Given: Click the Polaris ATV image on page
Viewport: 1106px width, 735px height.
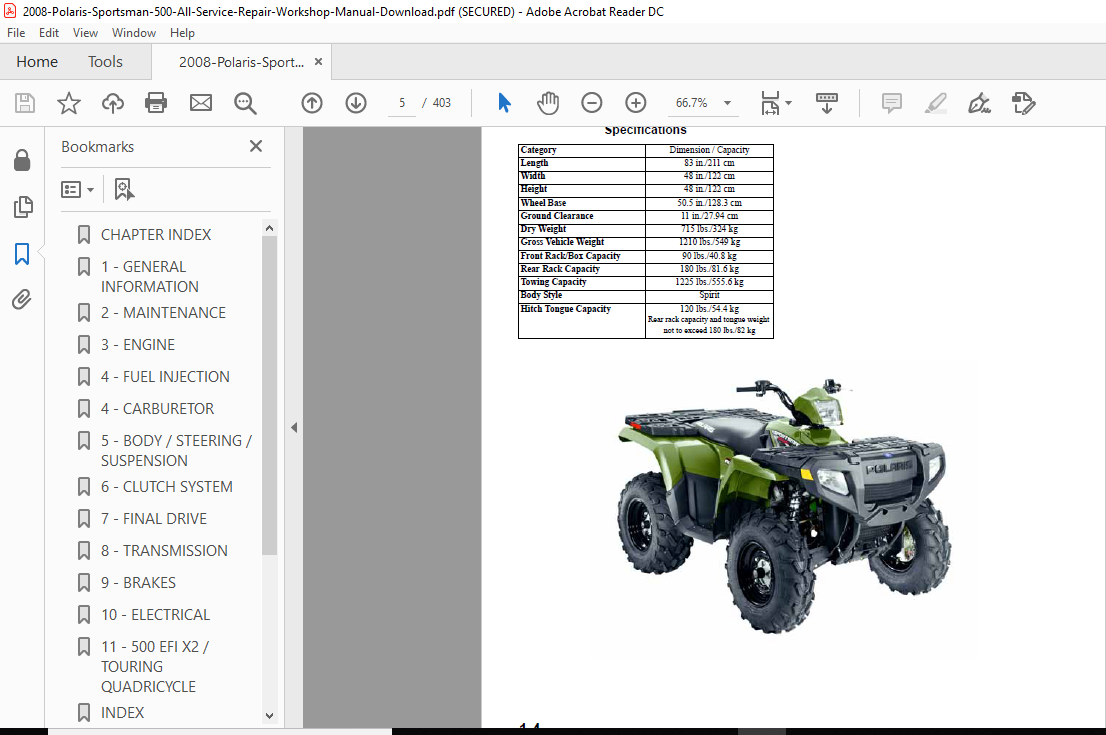Looking at the screenshot, I should tap(783, 504).
